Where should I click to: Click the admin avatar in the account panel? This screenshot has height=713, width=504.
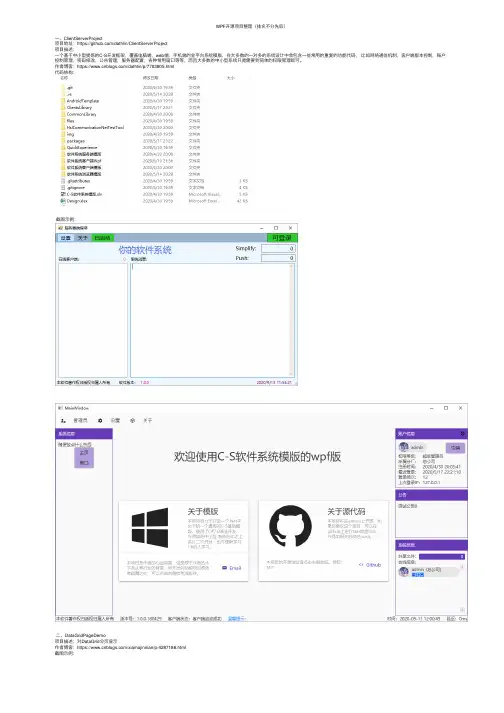(x=403, y=447)
